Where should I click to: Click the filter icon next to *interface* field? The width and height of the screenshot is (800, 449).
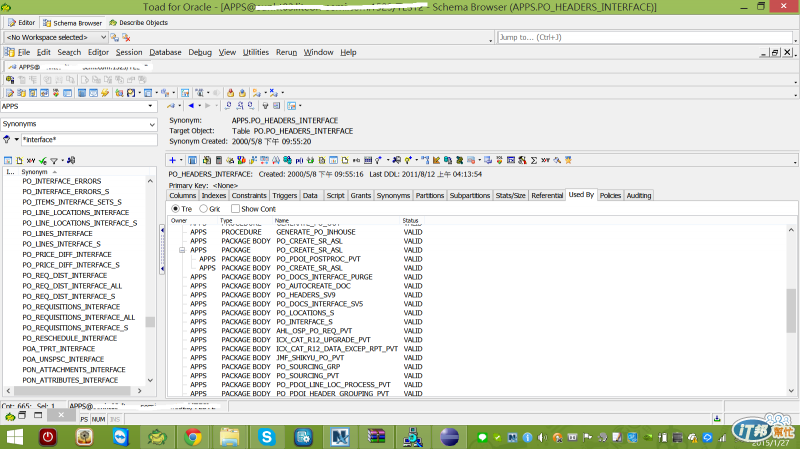(7, 139)
